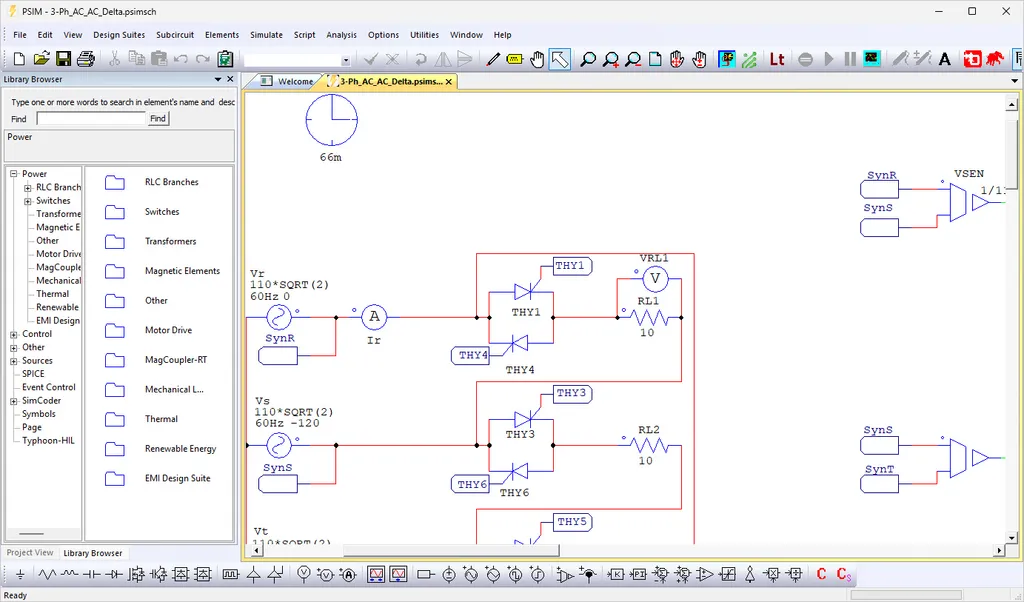The image size is (1024, 602).
Task: Click the red C block icon
Action: click(821, 574)
